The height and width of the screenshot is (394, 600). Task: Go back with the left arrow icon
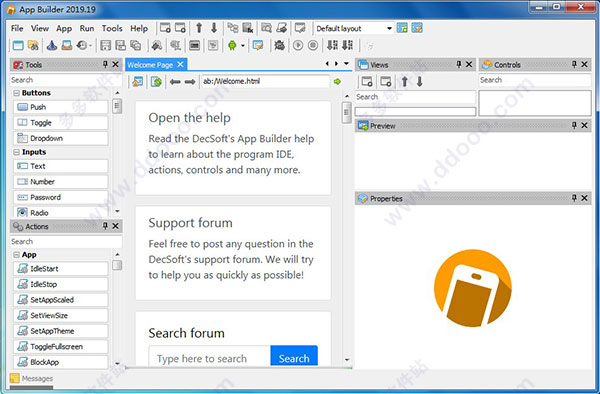coord(175,81)
